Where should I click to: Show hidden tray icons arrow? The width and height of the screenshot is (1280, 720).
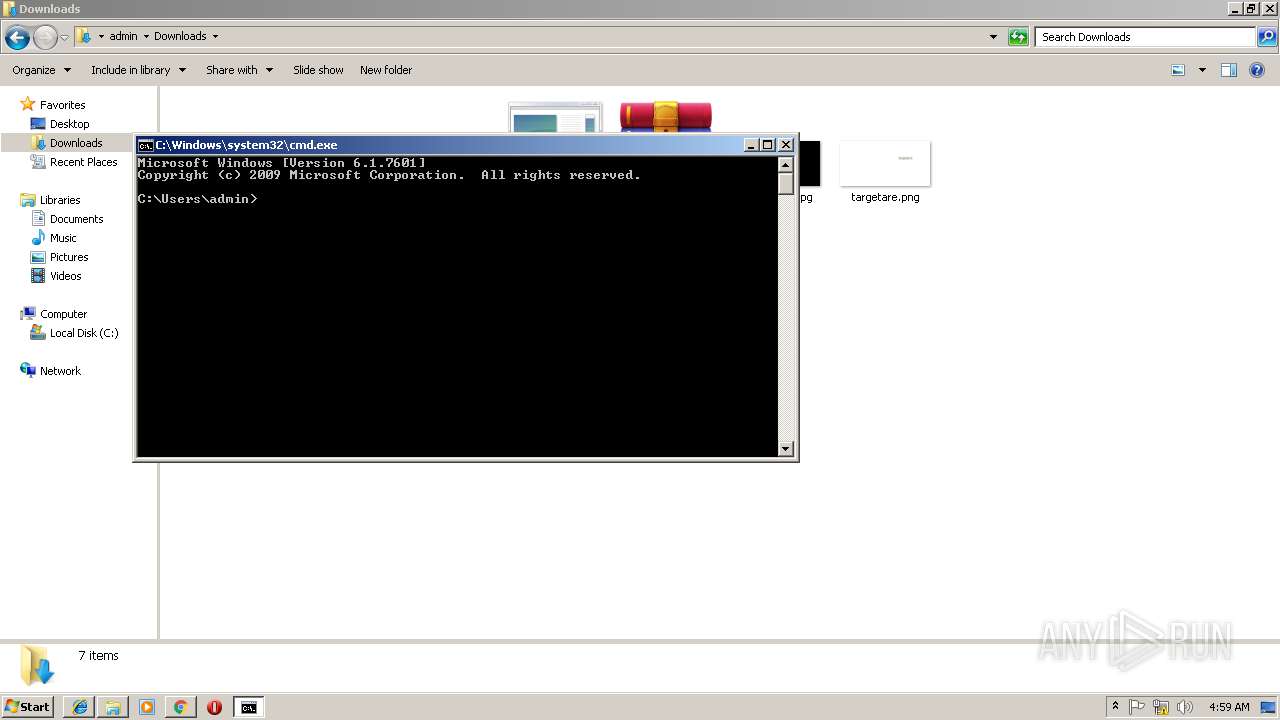coord(1115,707)
